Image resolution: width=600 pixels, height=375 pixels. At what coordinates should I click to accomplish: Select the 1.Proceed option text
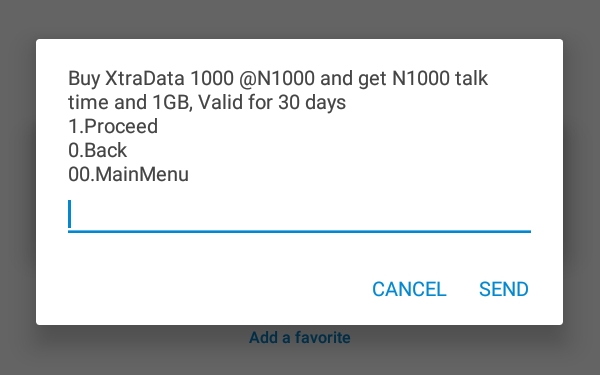click(113, 126)
